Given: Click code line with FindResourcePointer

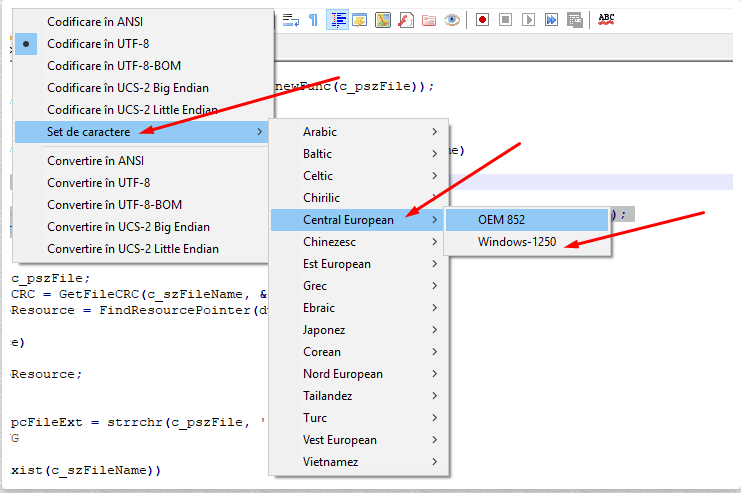Looking at the screenshot, I should click(139, 311).
